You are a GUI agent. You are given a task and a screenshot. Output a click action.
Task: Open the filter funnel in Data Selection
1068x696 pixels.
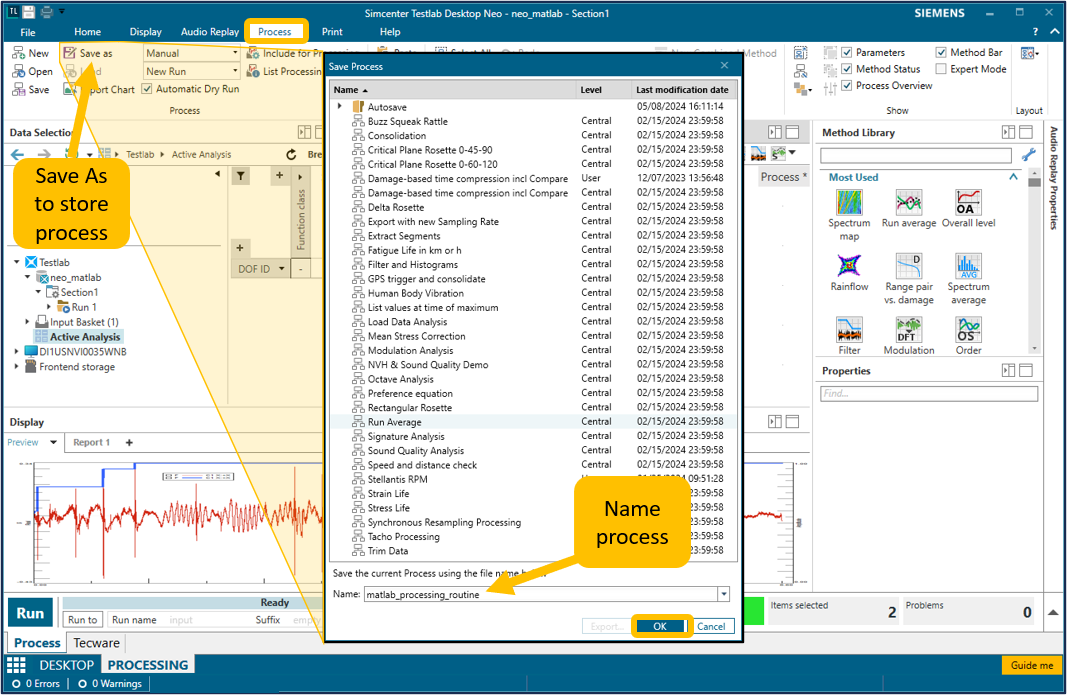click(x=240, y=176)
